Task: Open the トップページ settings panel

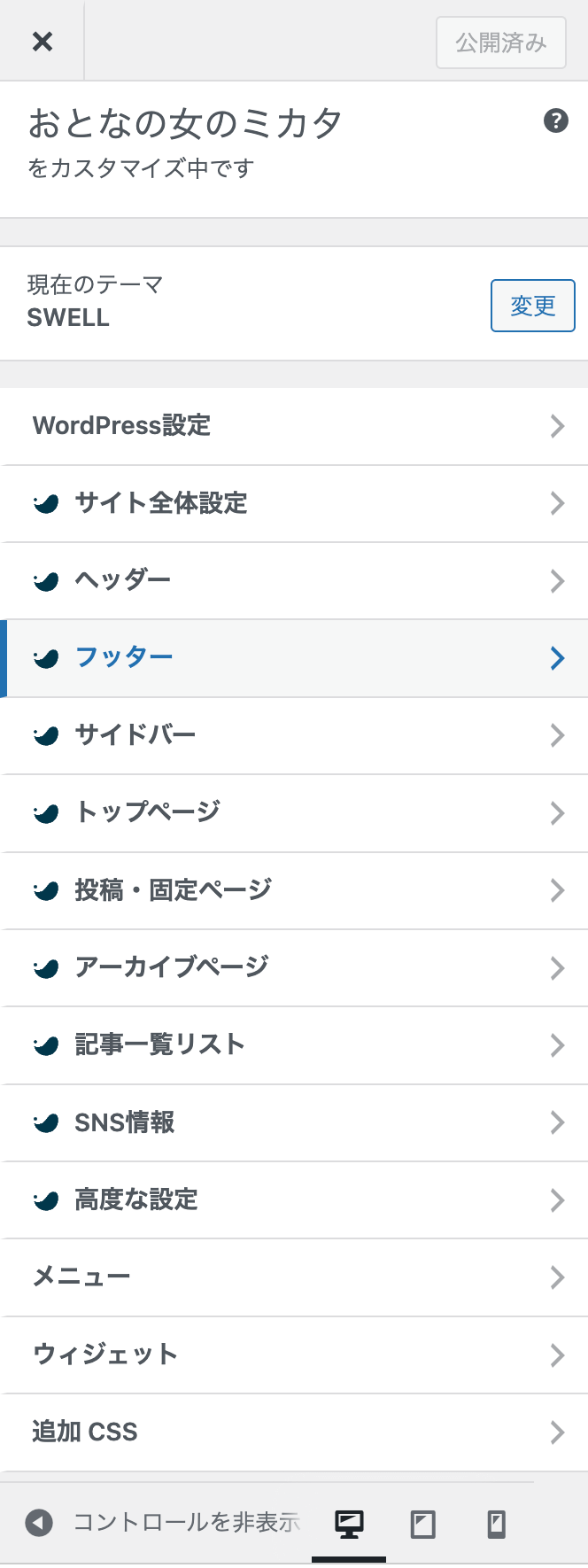Action: point(294,813)
